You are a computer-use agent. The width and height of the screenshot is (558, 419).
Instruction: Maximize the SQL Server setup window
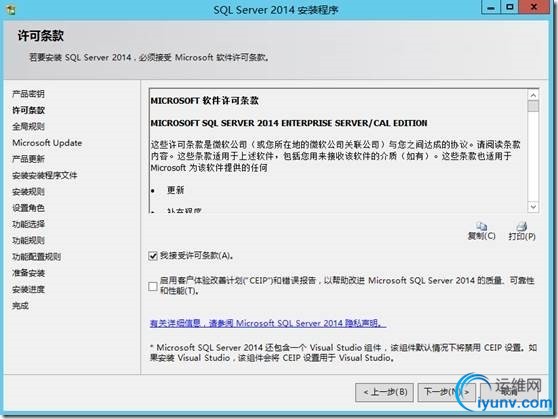pos(510,7)
